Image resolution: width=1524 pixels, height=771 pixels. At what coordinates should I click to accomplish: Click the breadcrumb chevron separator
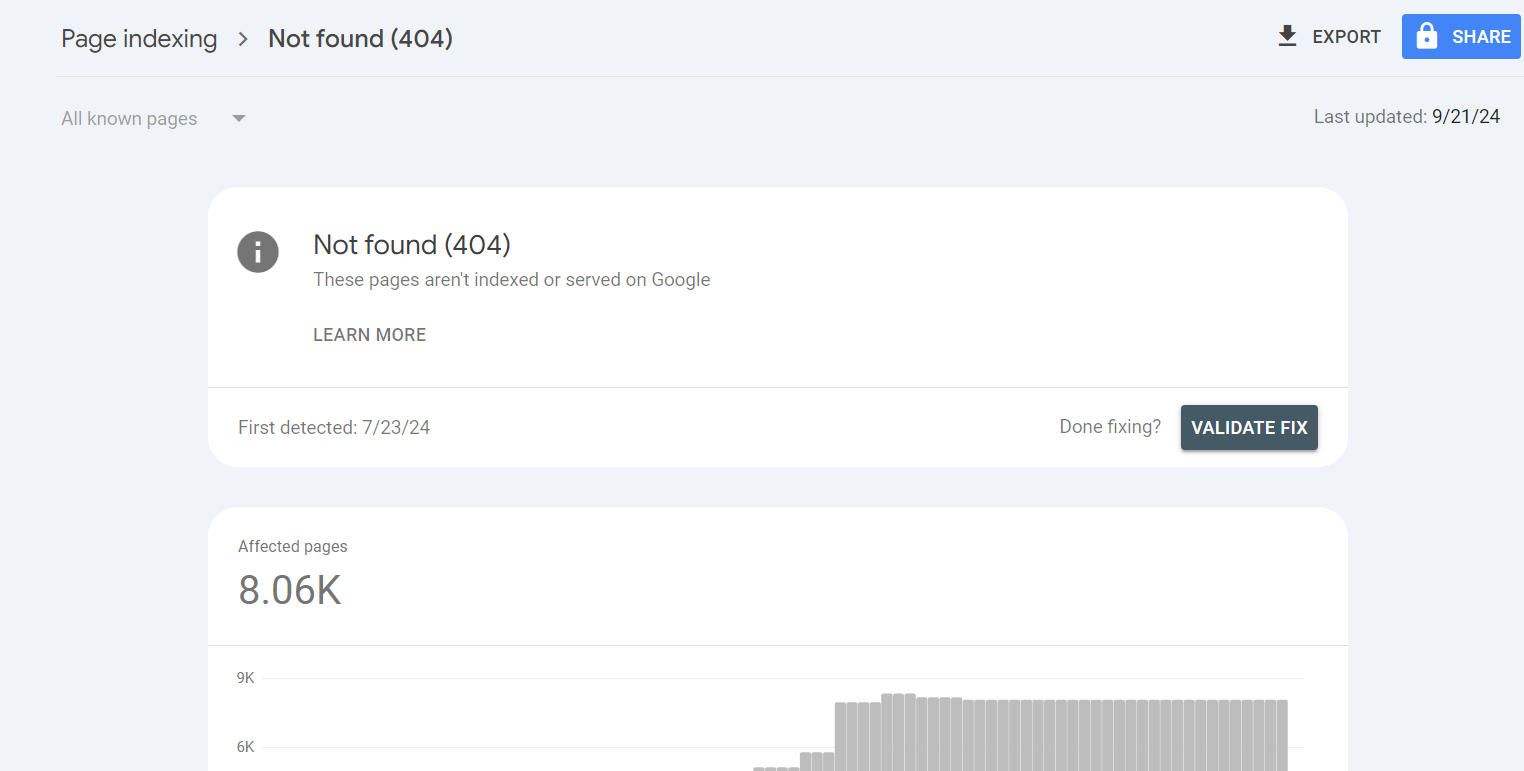click(x=243, y=39)
